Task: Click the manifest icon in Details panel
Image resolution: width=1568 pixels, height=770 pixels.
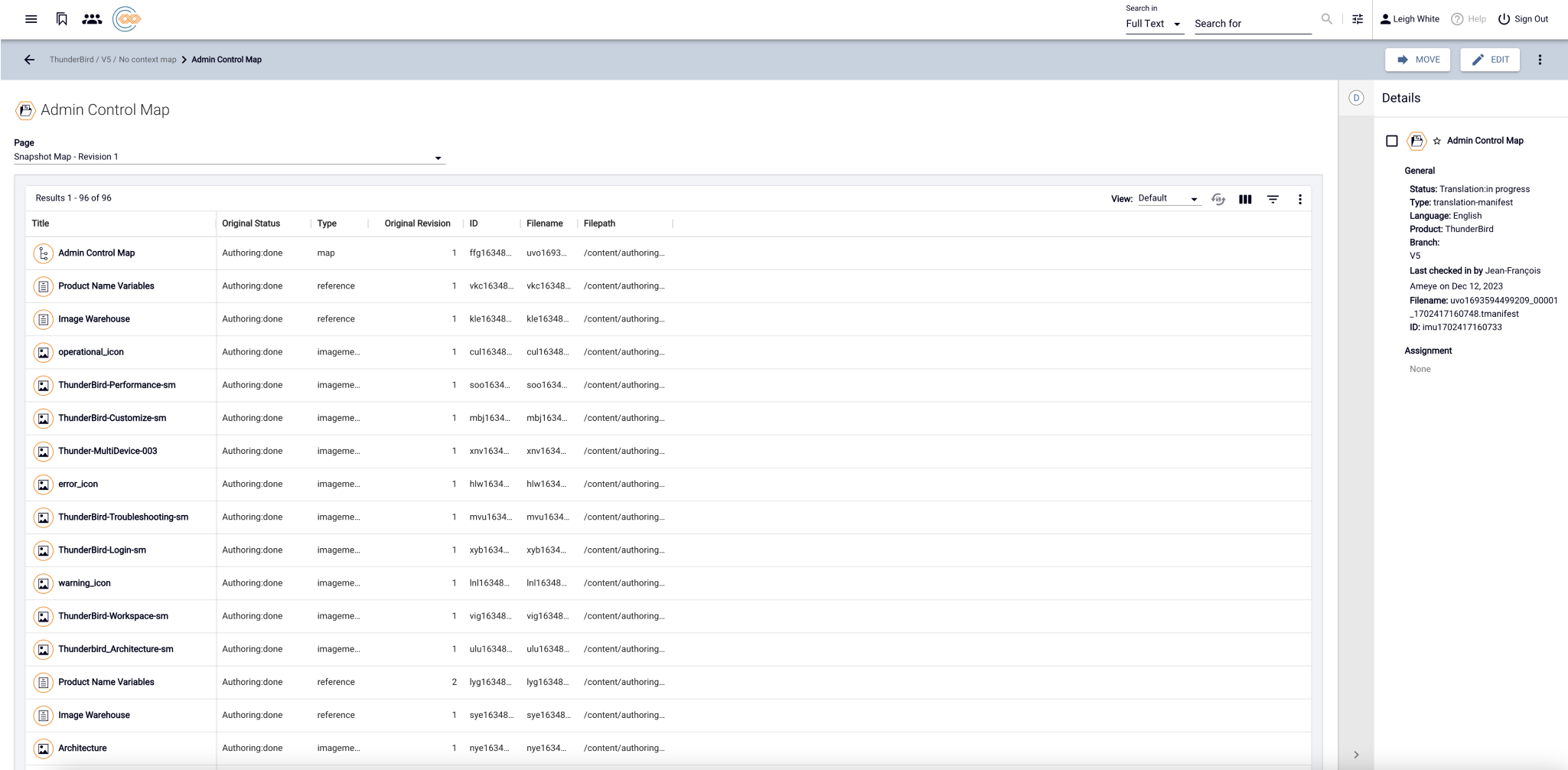Action: (x=1416, y=141)
